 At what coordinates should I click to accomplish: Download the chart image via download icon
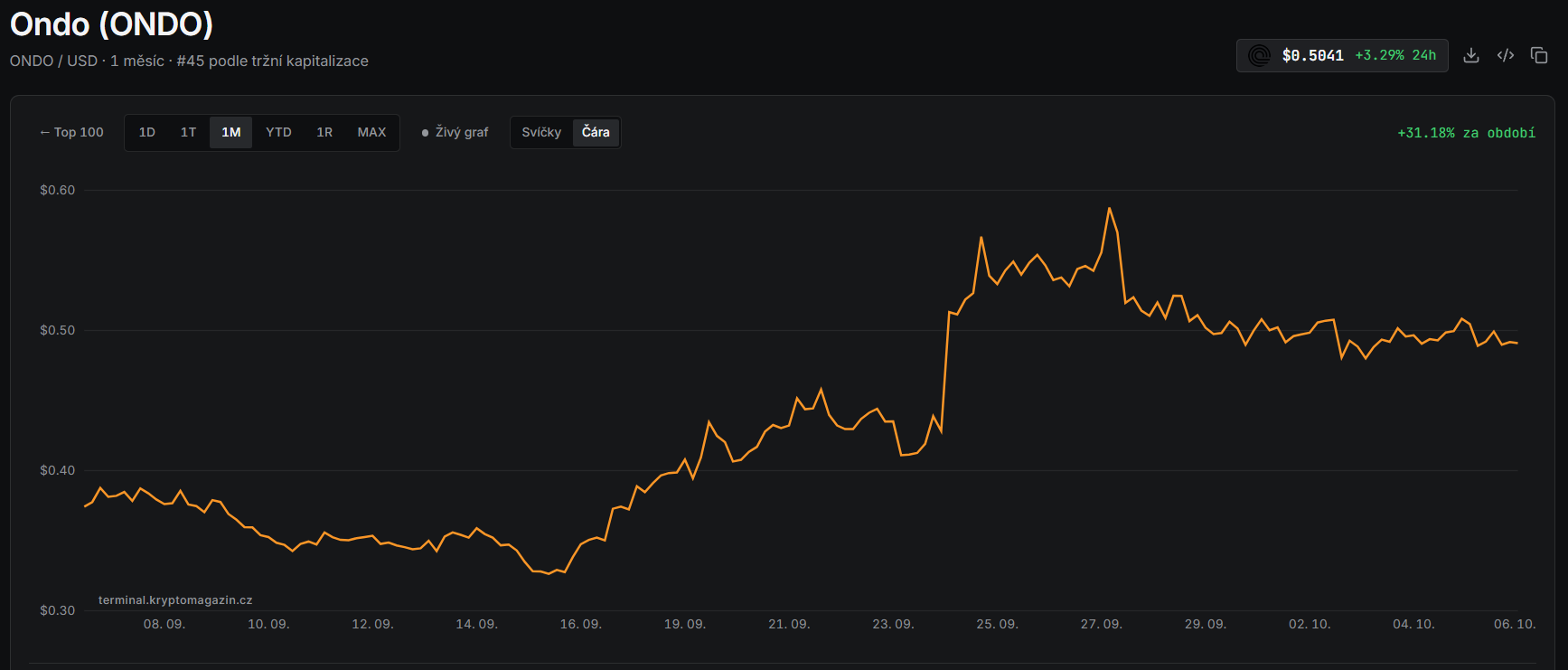tap(1471, 55)
